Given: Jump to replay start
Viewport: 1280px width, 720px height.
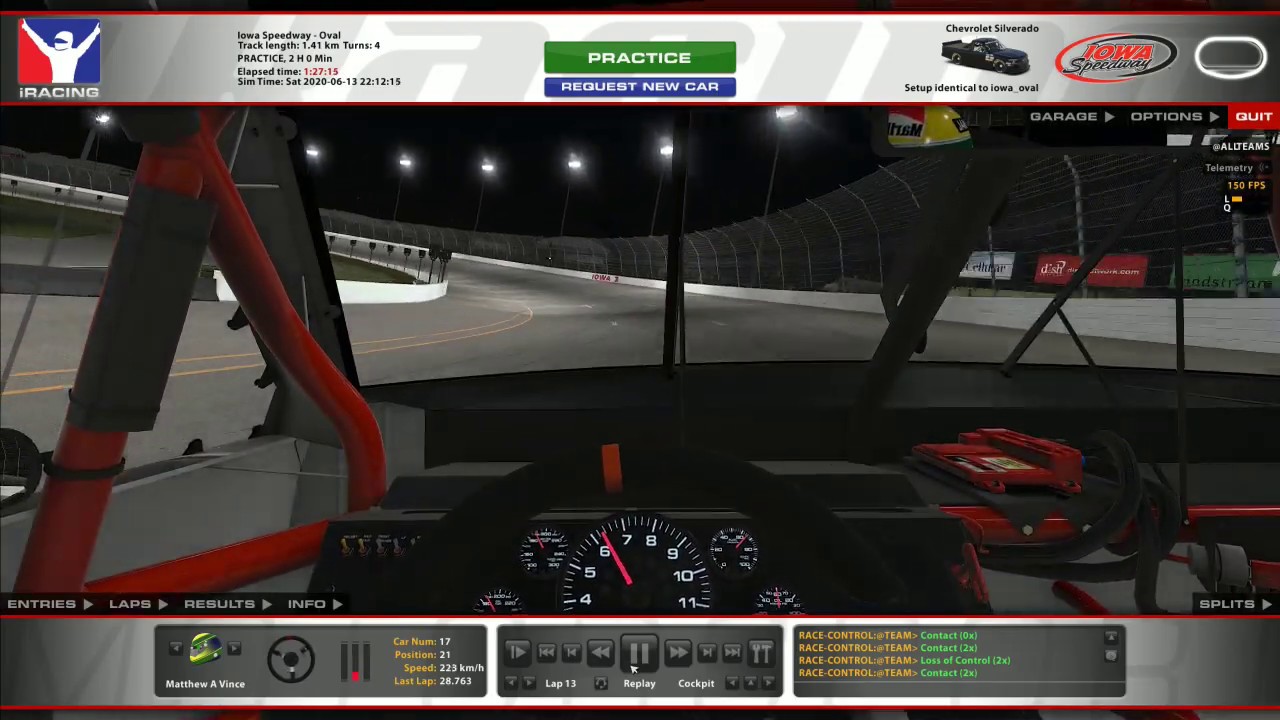Looking at the screenshot, I should (x=546, y=652).
